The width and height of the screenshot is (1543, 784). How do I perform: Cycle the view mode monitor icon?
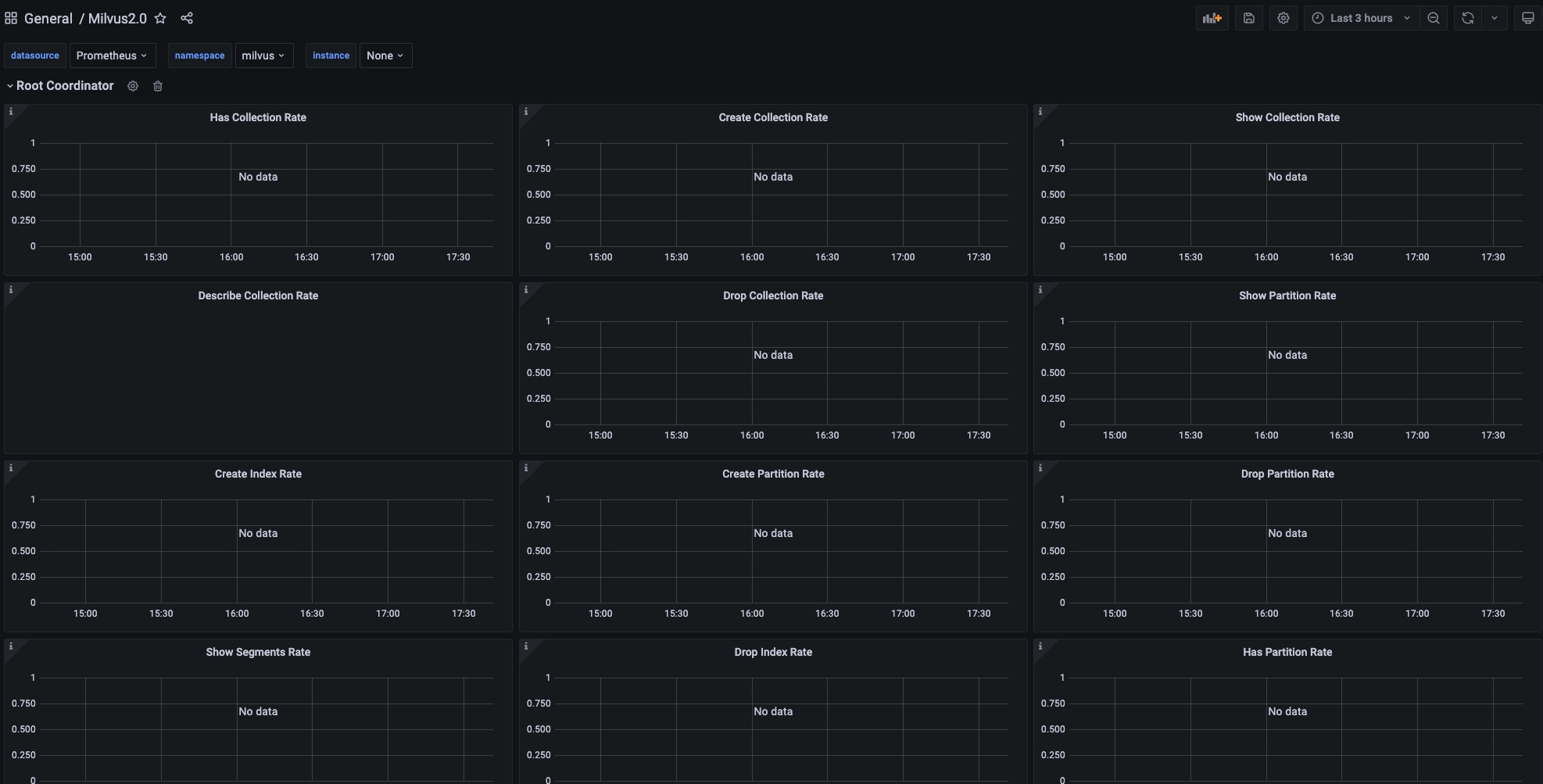pyautogui.click(x=1527, y=18)
